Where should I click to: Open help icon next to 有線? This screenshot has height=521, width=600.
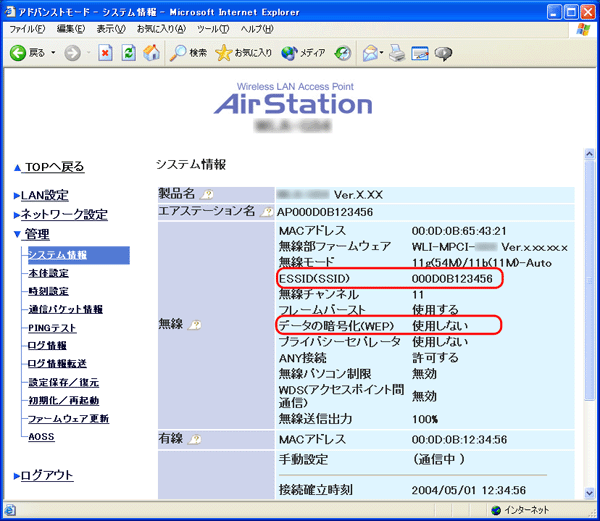(194, 440)
